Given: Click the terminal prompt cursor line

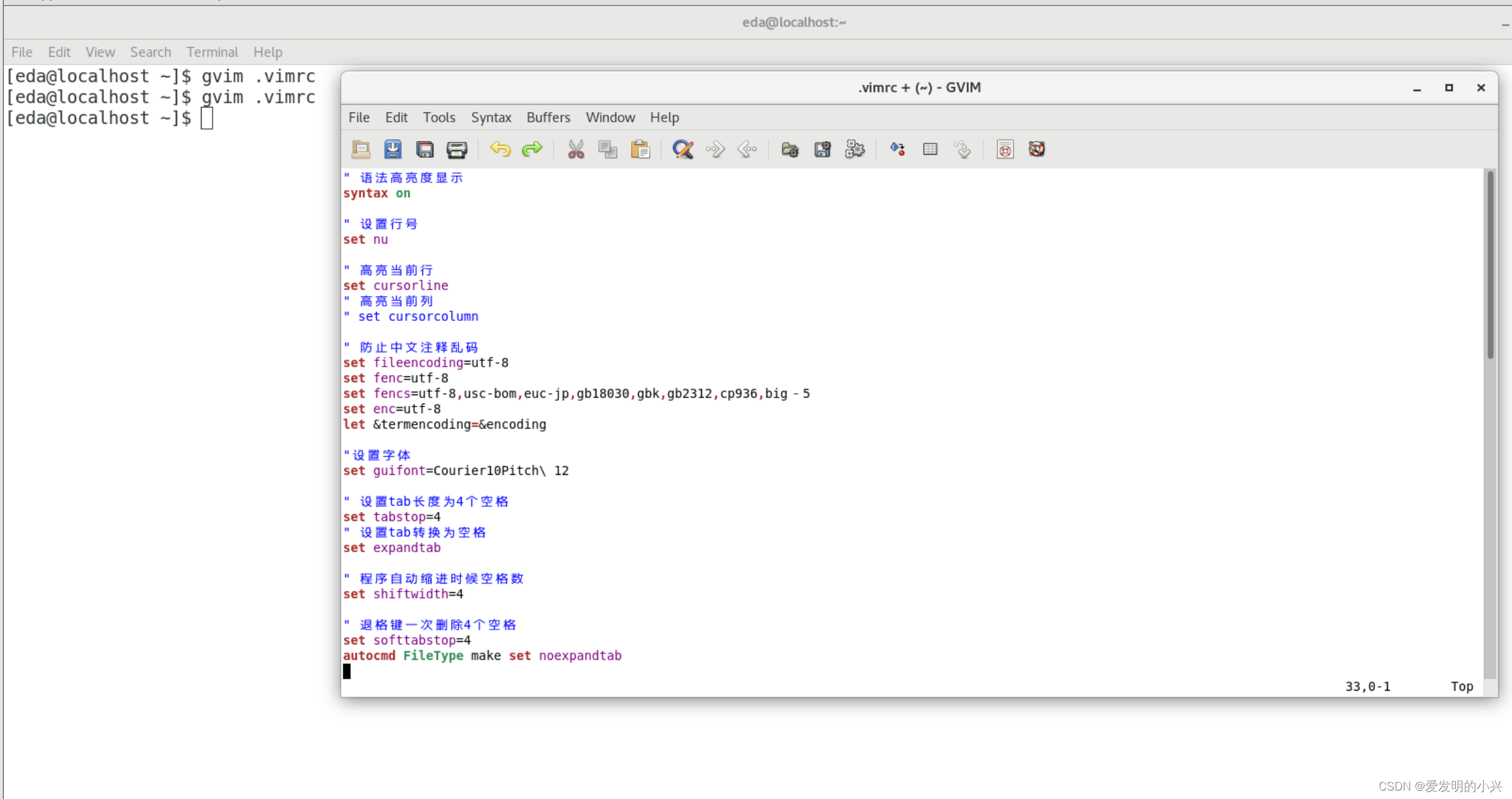Looking at the screenshot, I should pyautogui.click(x=109, y=118).
